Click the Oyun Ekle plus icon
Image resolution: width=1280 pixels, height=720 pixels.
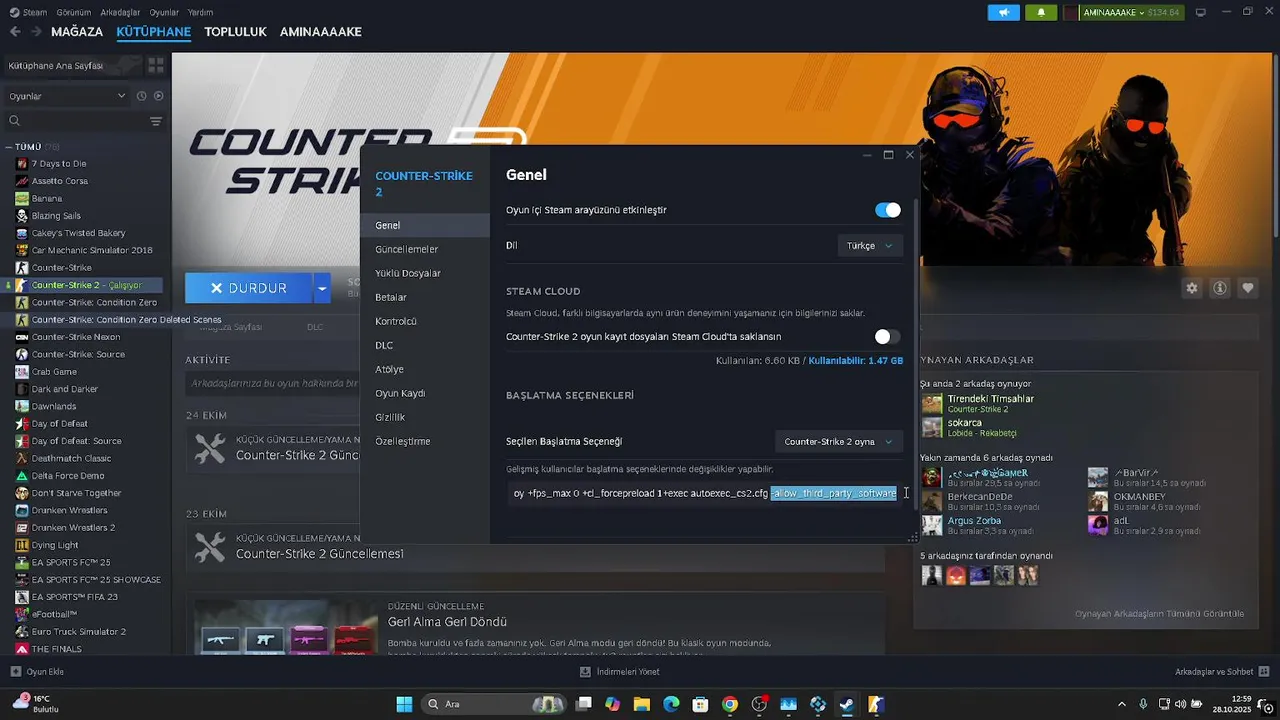click(x=15, y=672)
